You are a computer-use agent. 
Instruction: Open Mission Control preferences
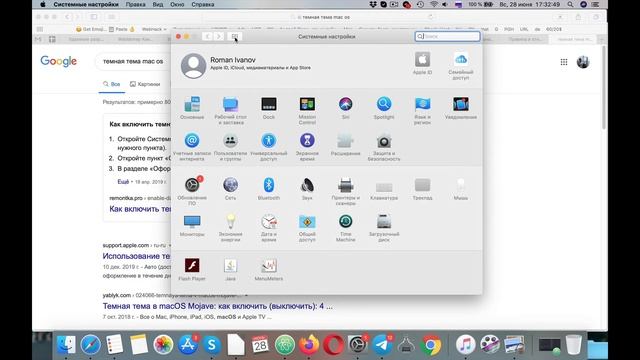point(307,110)
